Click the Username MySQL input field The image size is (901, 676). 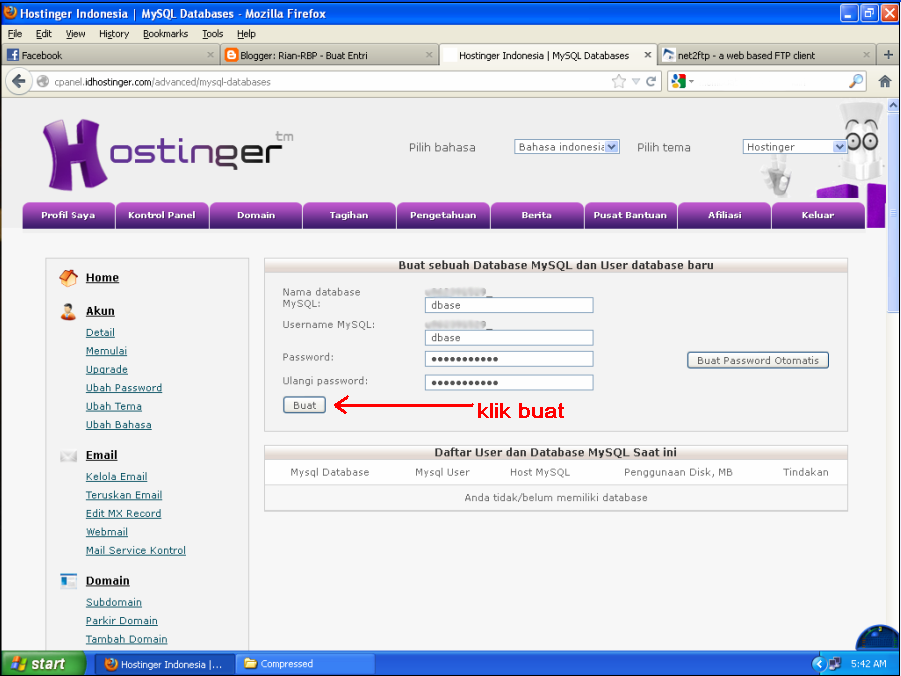509,338
